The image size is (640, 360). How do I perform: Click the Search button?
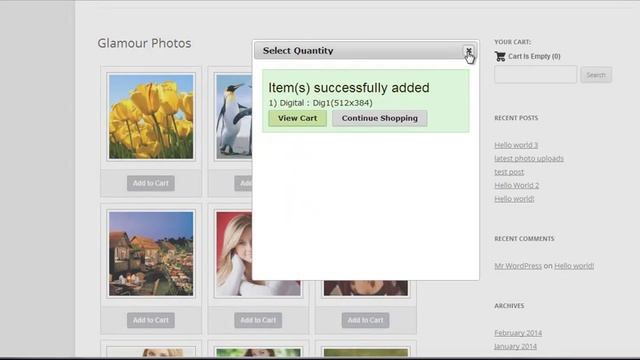596,75
